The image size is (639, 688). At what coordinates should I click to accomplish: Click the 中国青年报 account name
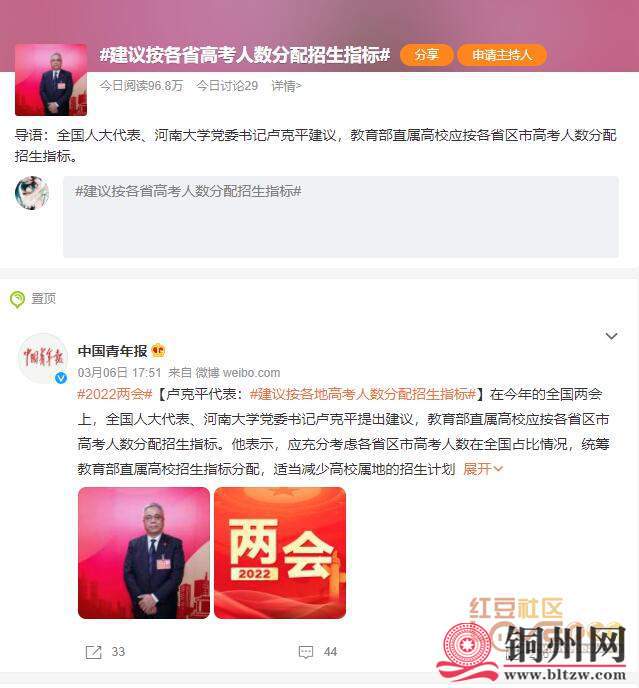pos(112,351)
